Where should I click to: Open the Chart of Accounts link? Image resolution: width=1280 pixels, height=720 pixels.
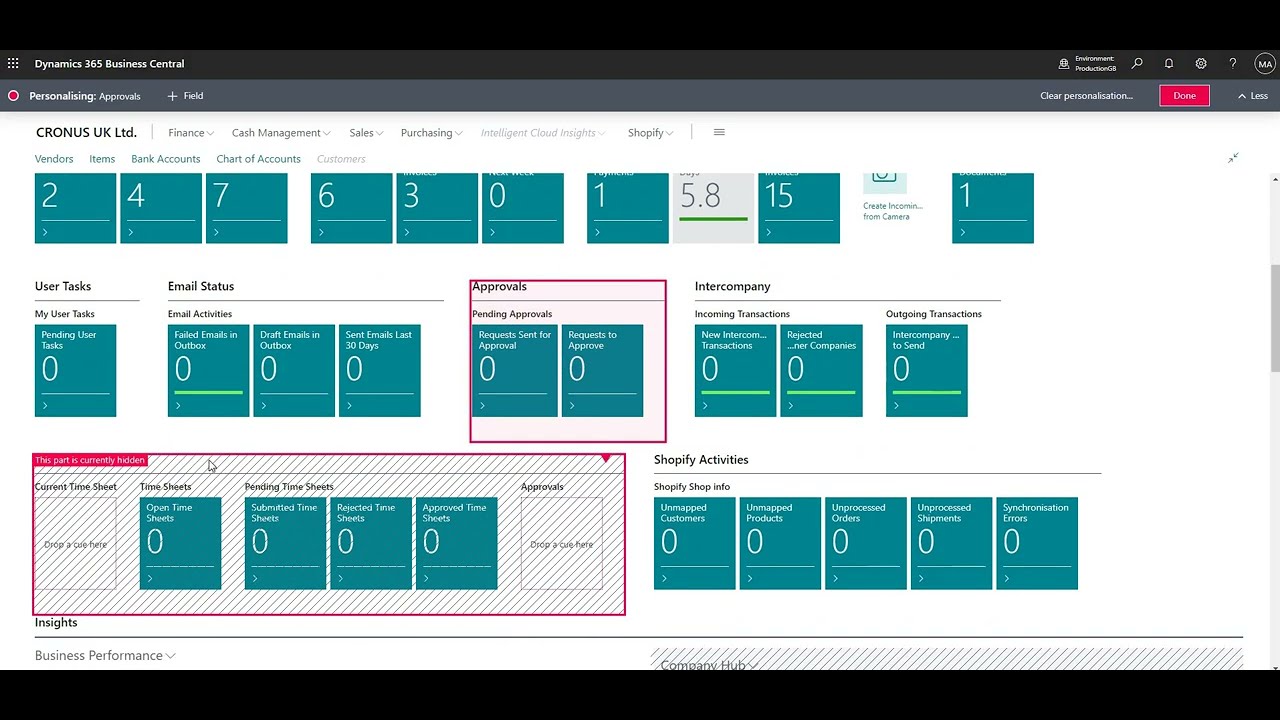258,159
